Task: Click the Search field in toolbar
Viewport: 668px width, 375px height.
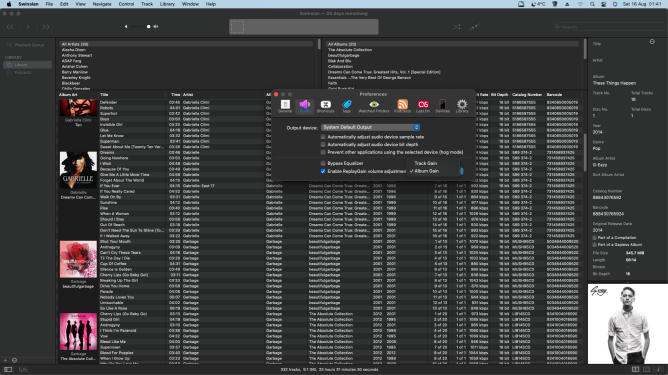Action: tap(609, 27)
